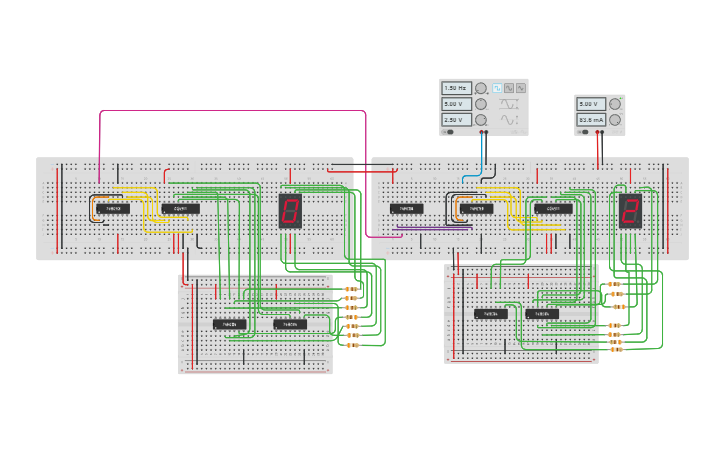The height and width of the screenshot is (453, 725).
Task: Select the leftmost IC chip on right breadboard
Action: [x=407, y=209]
